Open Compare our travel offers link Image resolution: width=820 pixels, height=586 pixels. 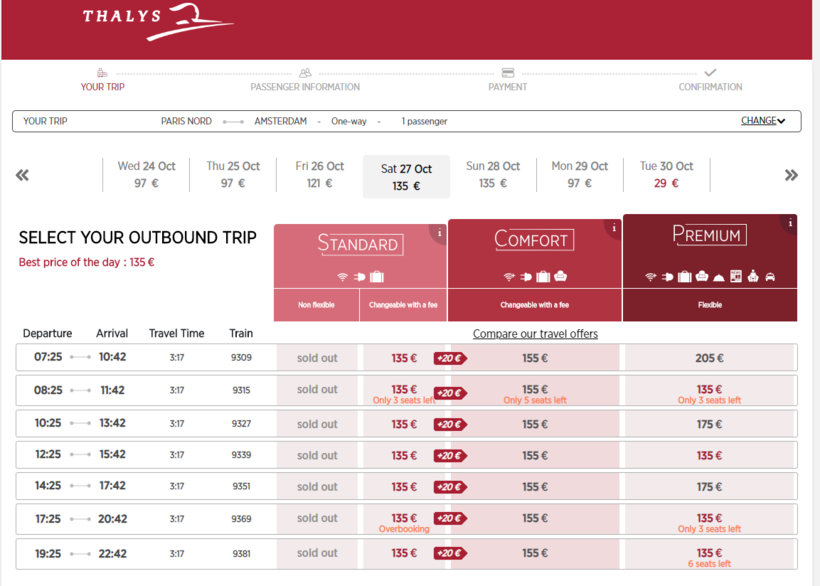tap(535, 333)
